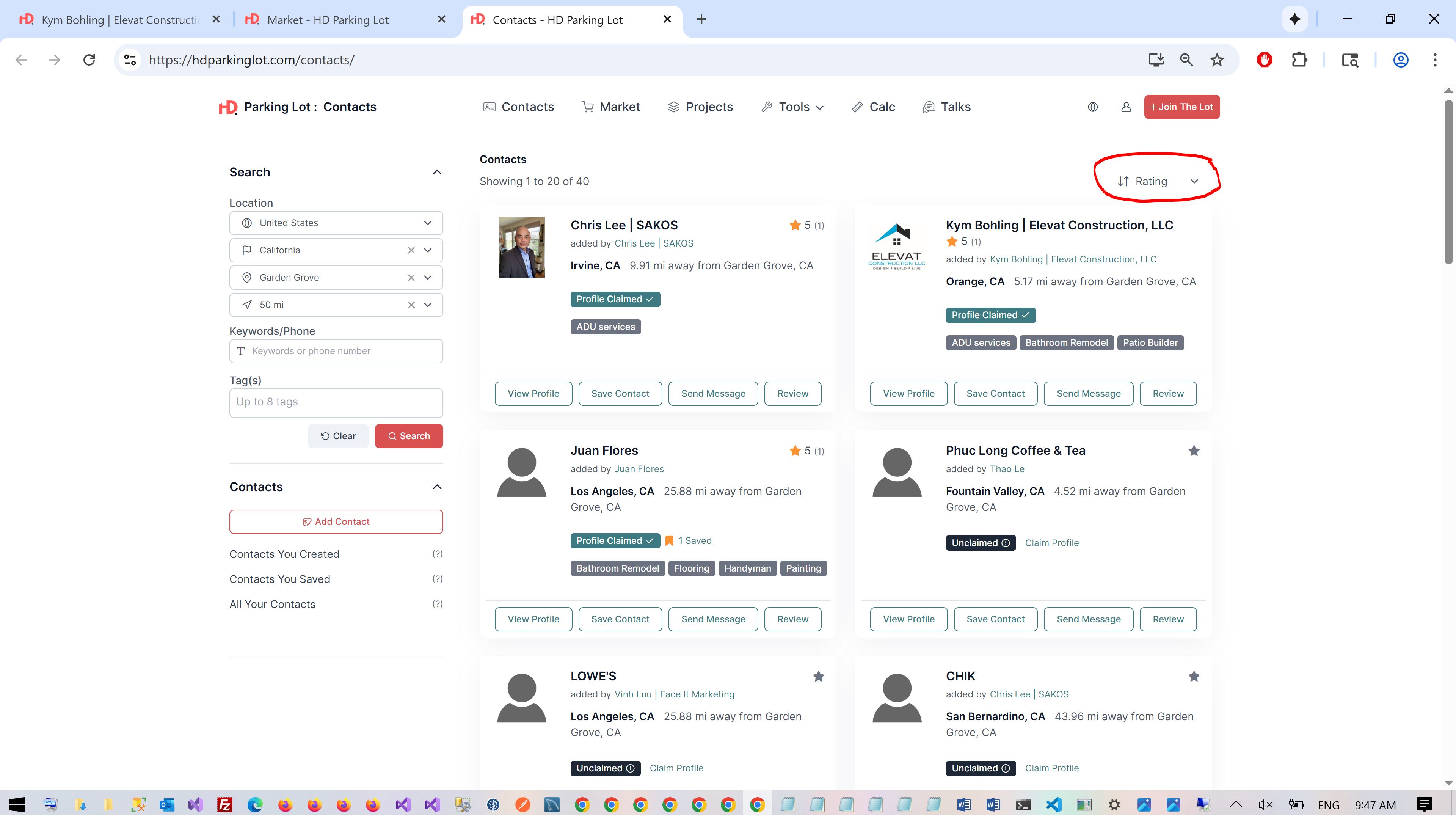Viewport: 1456px width, 815px height.
Task: Click Add Contact button
Action: 336,522
